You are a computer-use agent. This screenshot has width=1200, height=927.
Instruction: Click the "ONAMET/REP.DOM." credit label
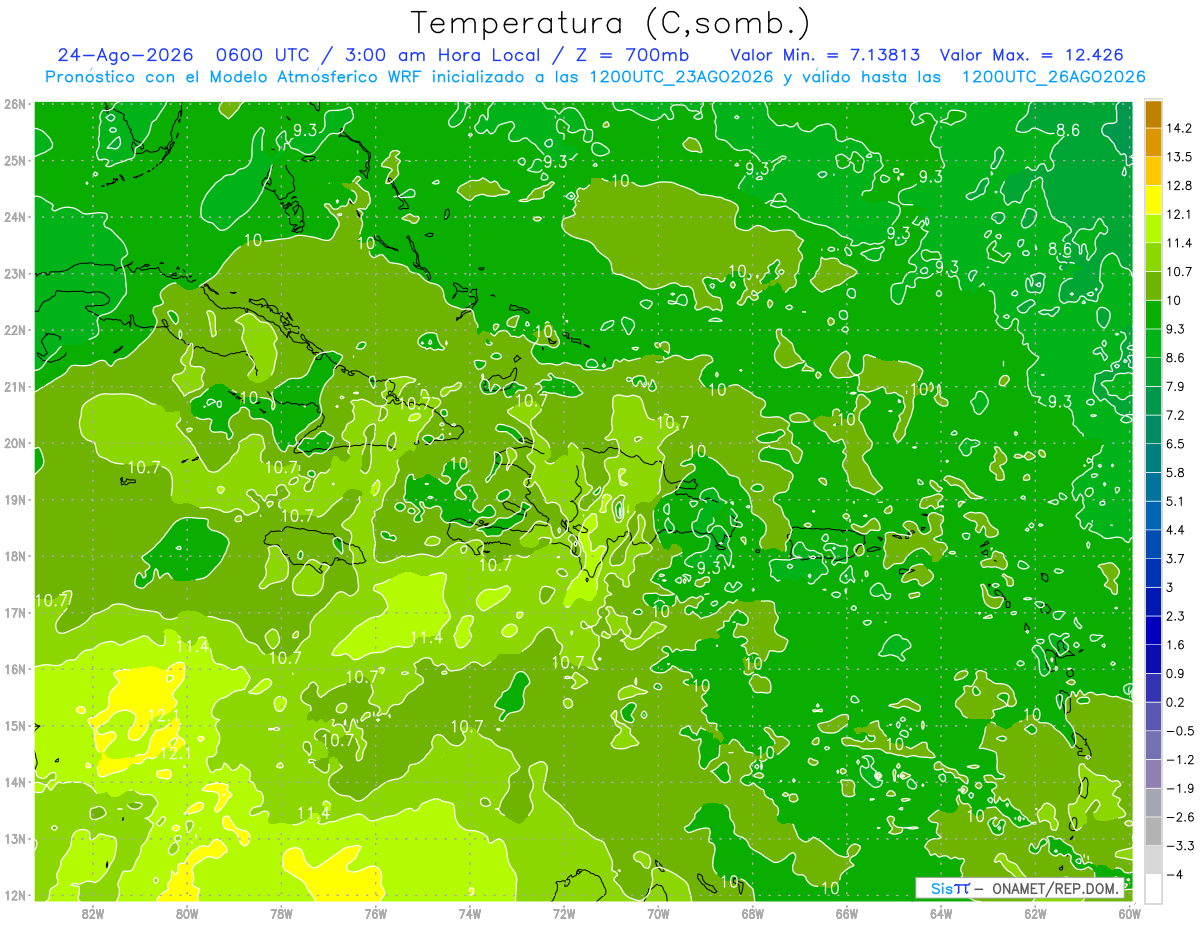tap(1055, 888)
